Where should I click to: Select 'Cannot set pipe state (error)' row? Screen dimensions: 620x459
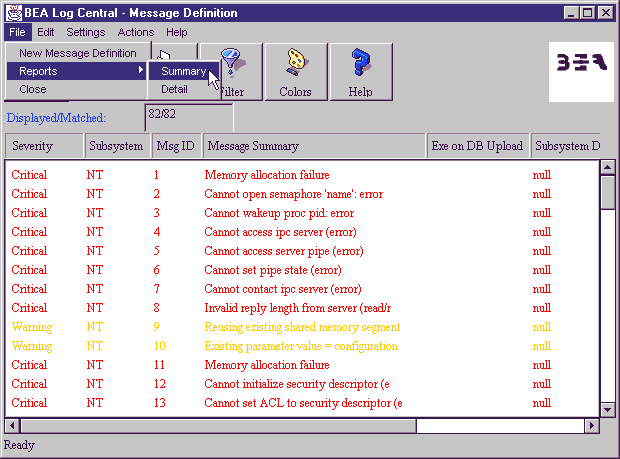(302, 270)
